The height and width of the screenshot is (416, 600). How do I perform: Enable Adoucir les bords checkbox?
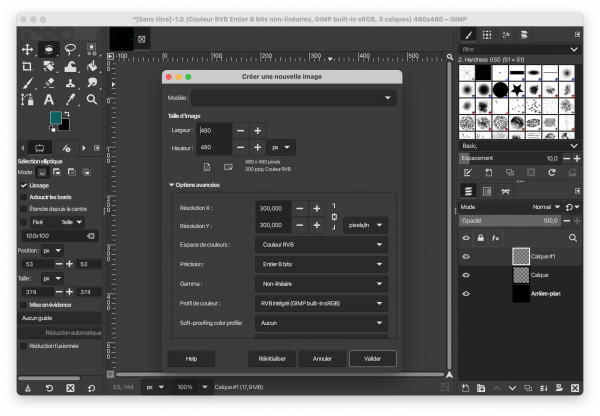(x=24, y=197)
